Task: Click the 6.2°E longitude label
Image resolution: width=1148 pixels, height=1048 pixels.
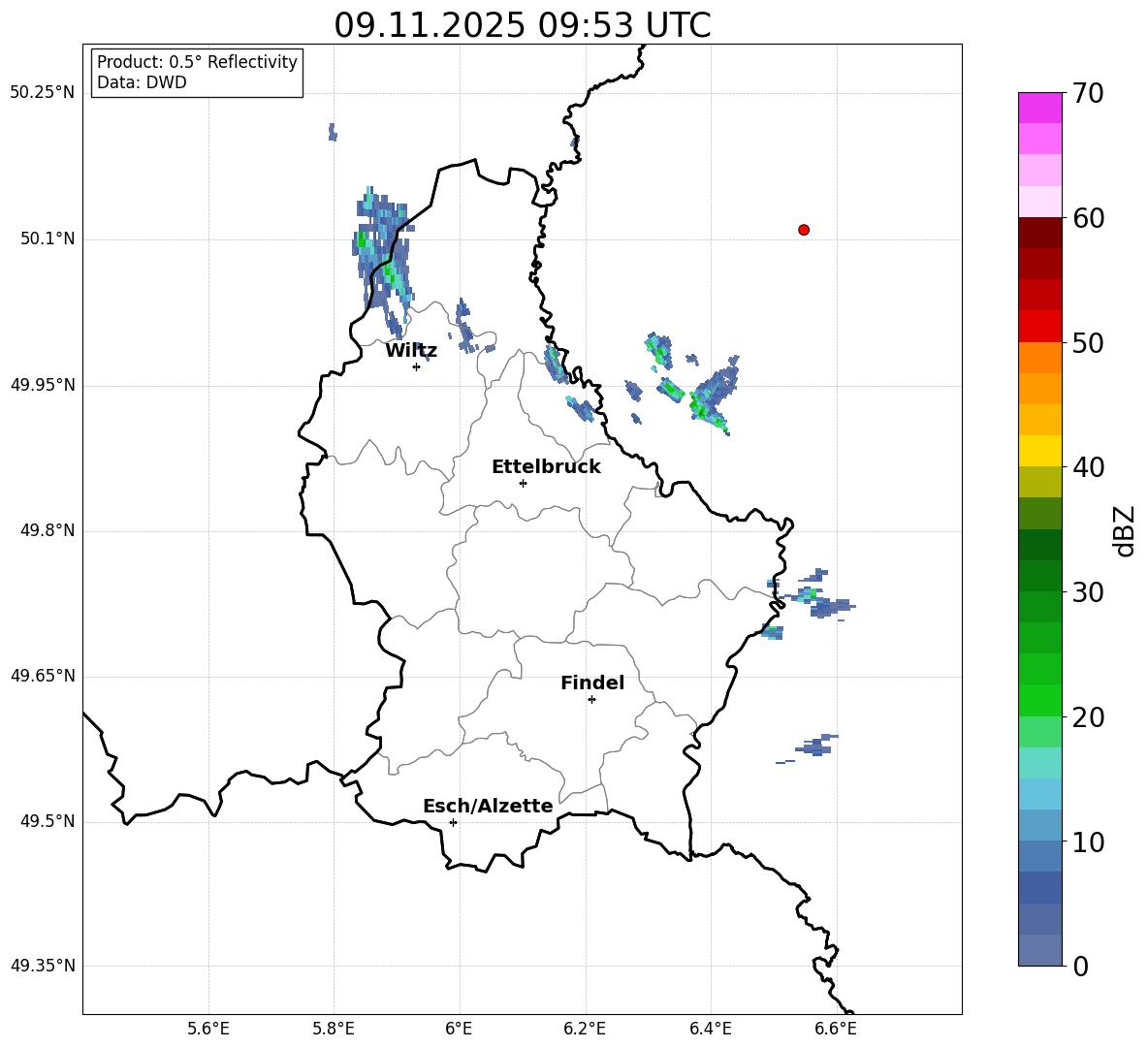Action: click(x=585, y=1030)
